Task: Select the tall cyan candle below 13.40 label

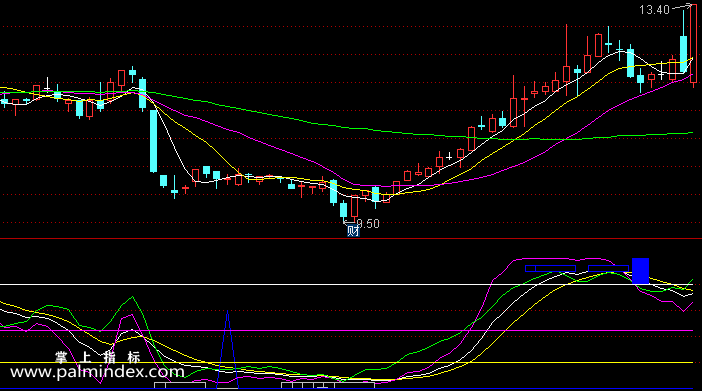Action: coord(684,41)
